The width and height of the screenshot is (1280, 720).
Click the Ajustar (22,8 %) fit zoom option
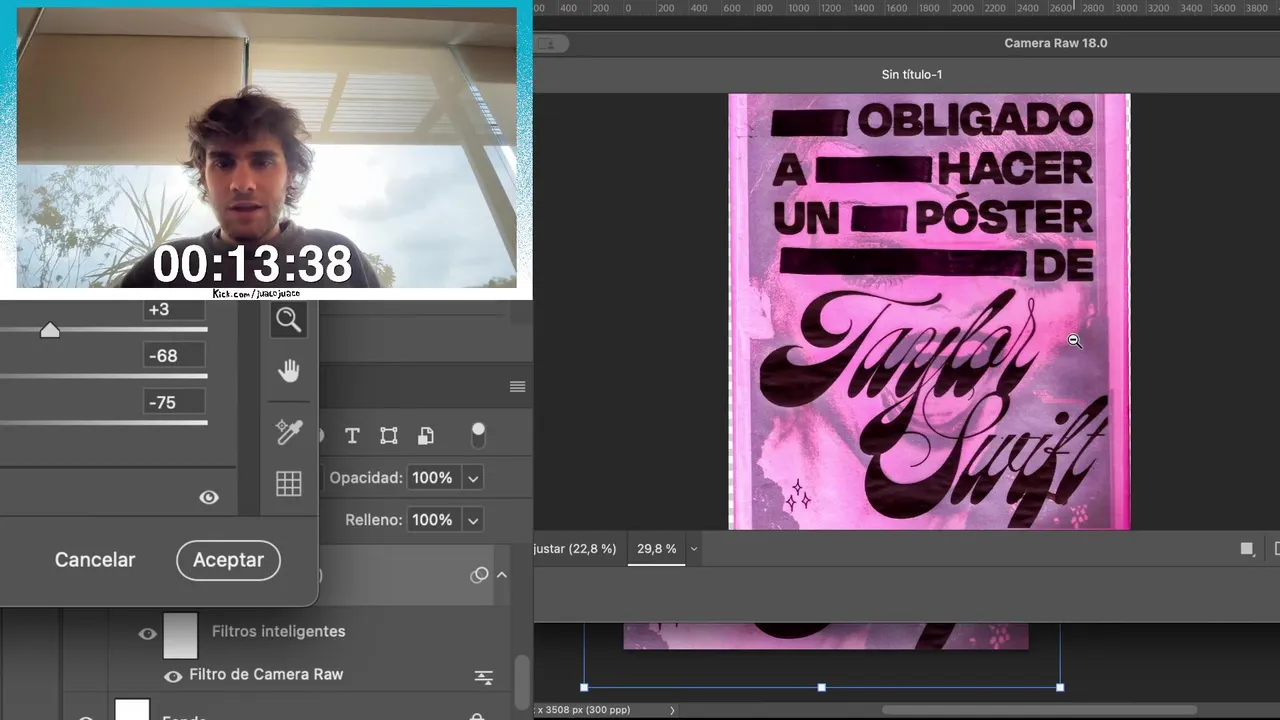pyautogui.click(x=575, y=549)
